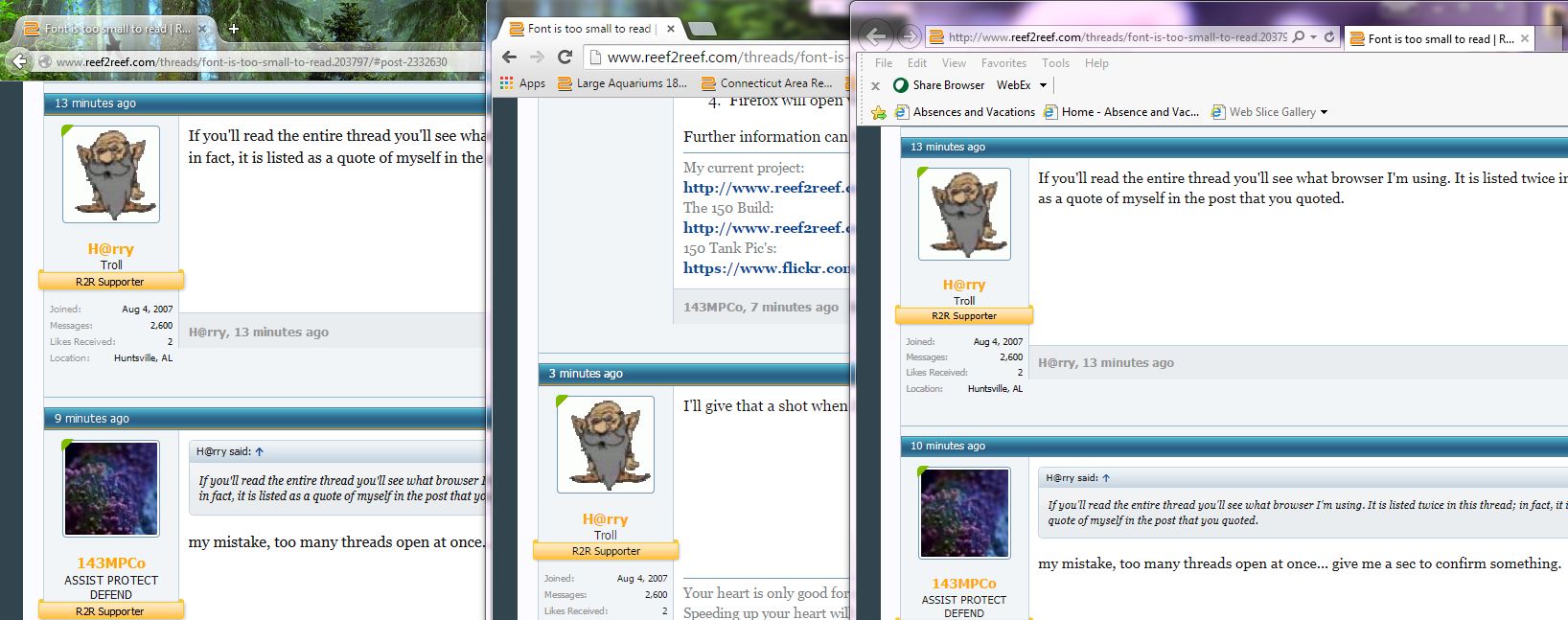Viewport: 1568px width, 620px height.
Task: Reload the page in Chrome
Action: click(x=565, y=57)
